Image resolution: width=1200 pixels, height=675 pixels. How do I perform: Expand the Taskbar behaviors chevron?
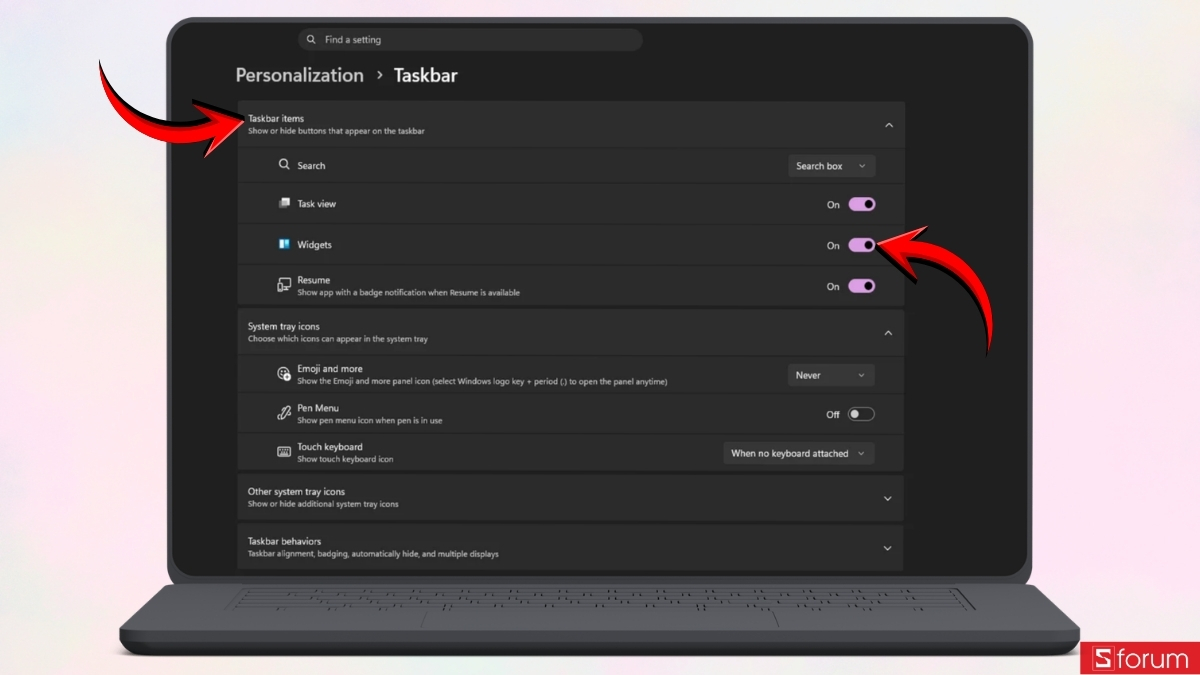click(888, 548)
